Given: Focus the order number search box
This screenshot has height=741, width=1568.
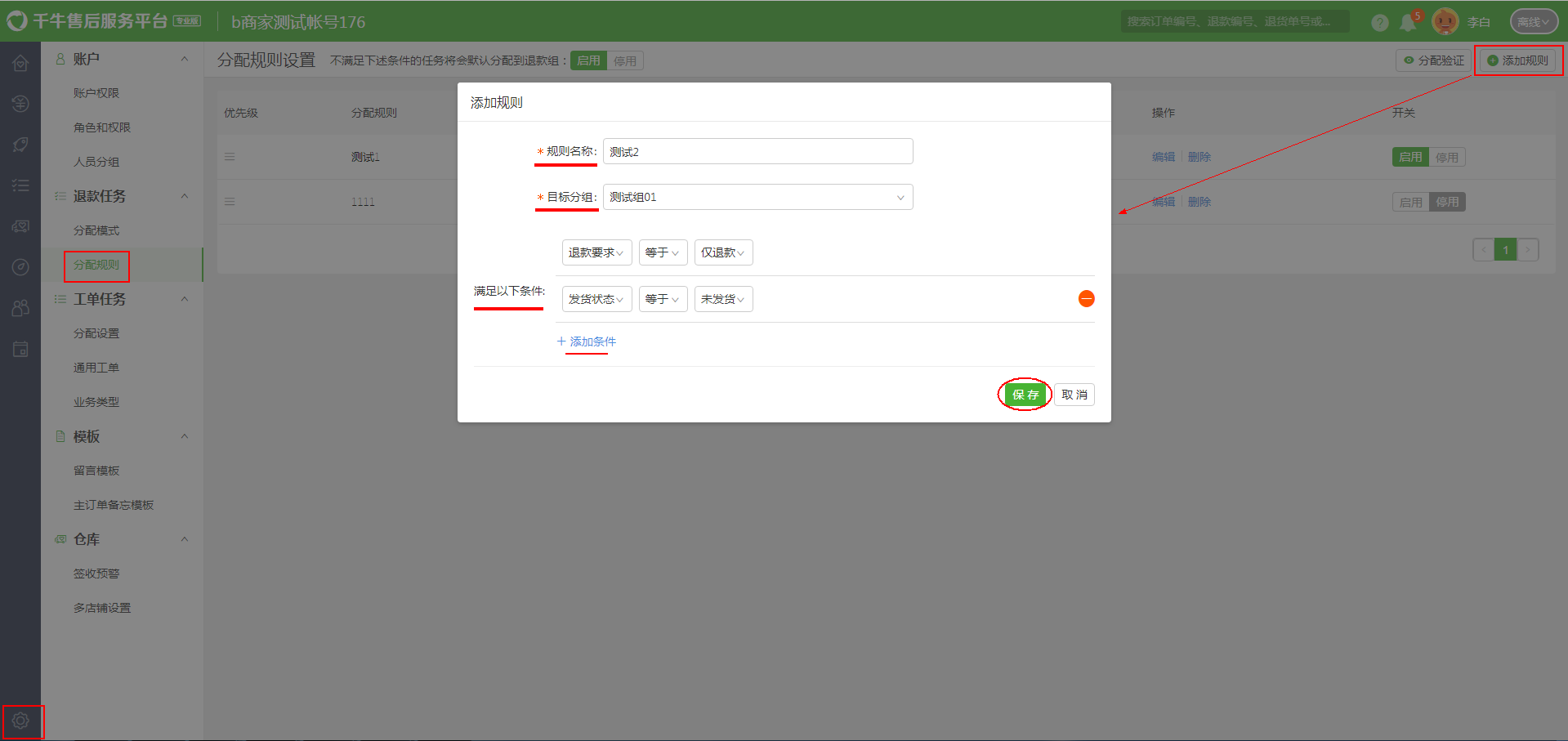Looking at the screenshot, I should click(x=1235, y=22).
